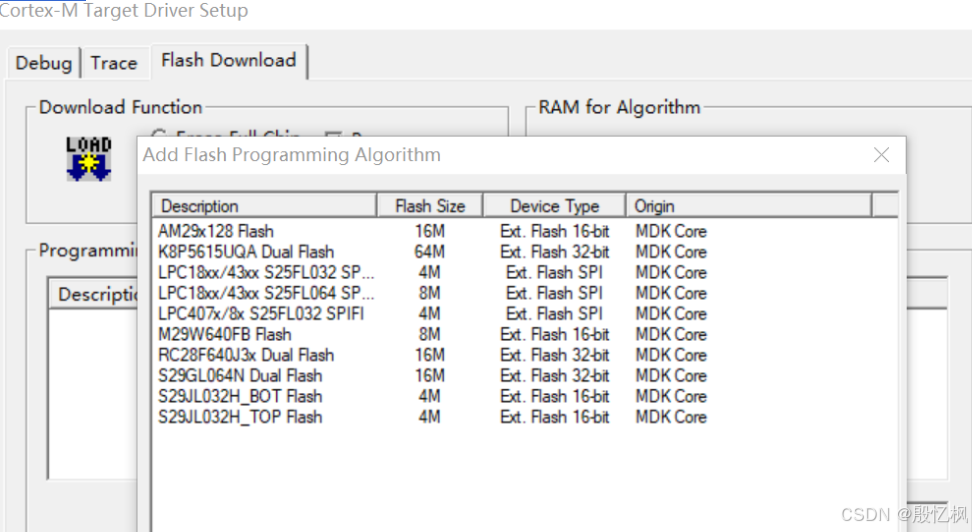The height and width of the screenshot is (532, 972).
Task: Select the M29W640FB Flash row
Action: (524, 334)
